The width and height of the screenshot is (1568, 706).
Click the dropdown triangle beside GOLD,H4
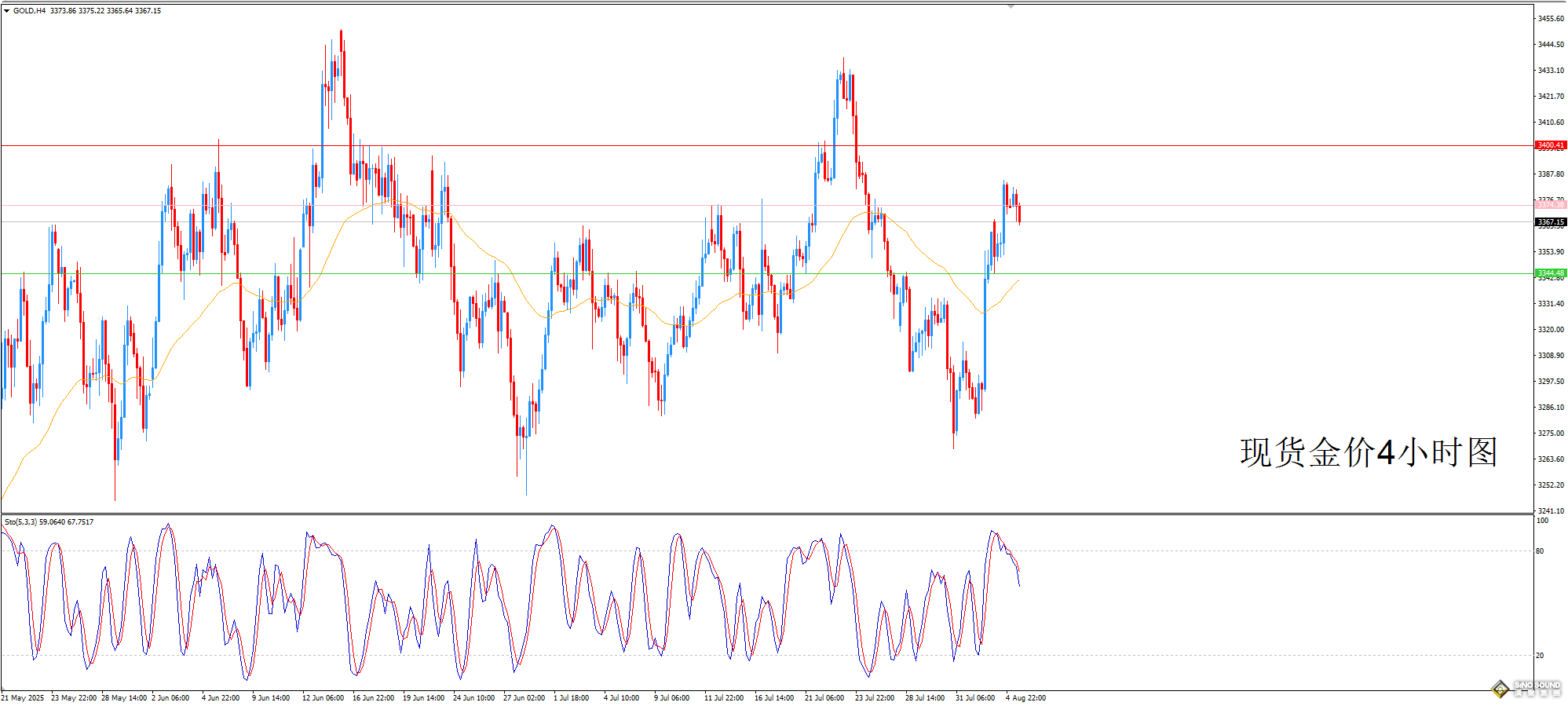point(7,11)
